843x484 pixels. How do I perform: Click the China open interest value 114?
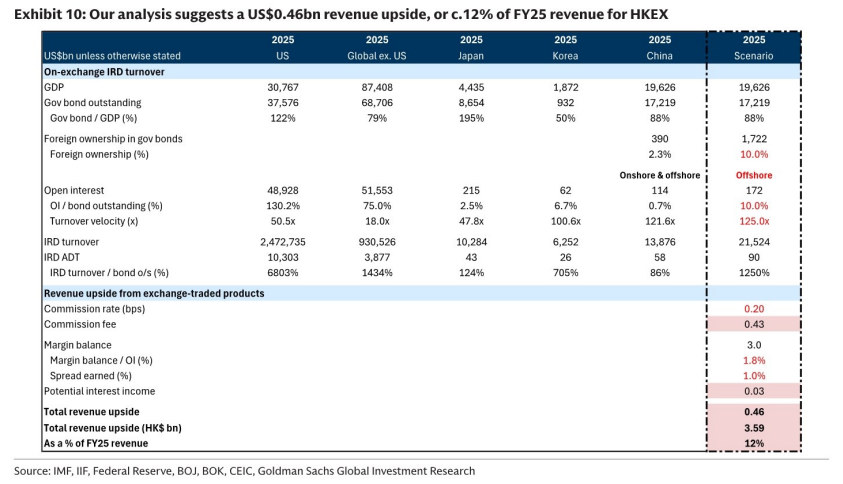[660, 190]
